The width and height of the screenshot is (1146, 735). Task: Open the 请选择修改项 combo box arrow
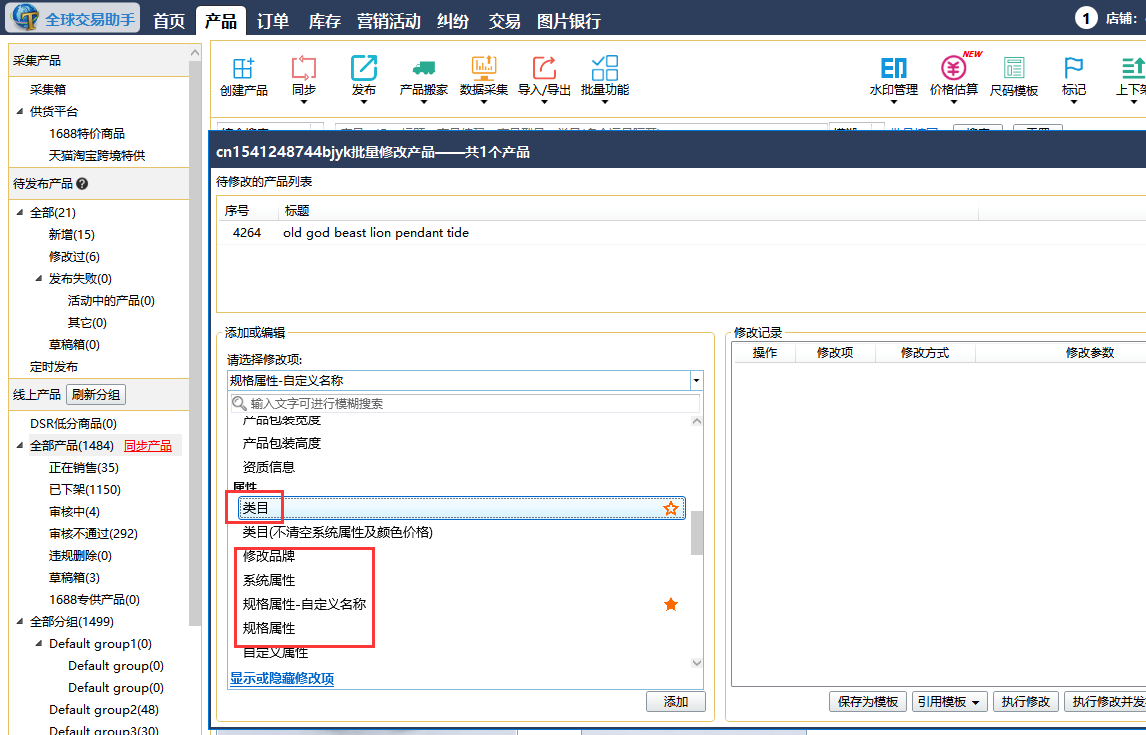[696, 381]
